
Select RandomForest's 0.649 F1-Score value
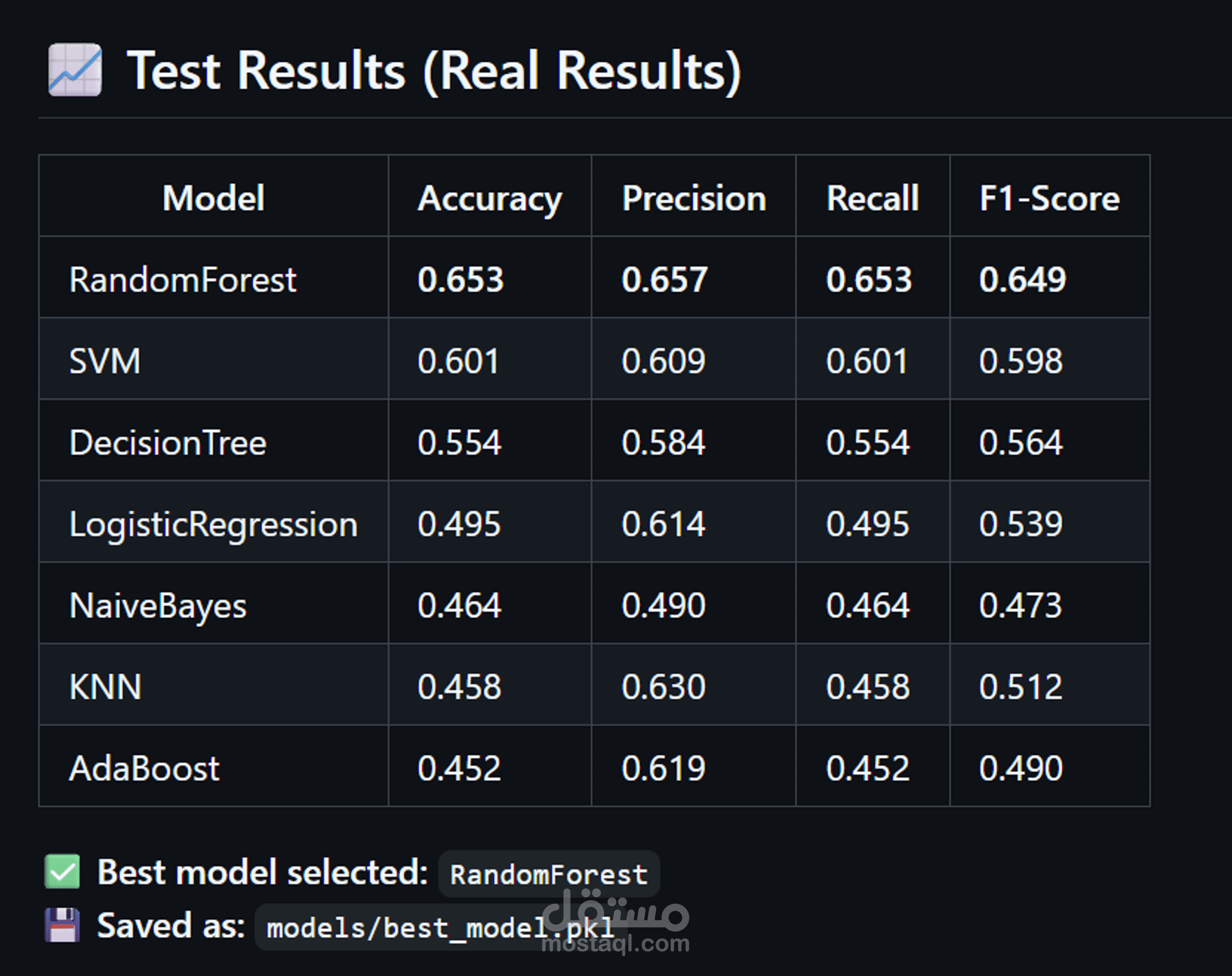(1022, 280)
